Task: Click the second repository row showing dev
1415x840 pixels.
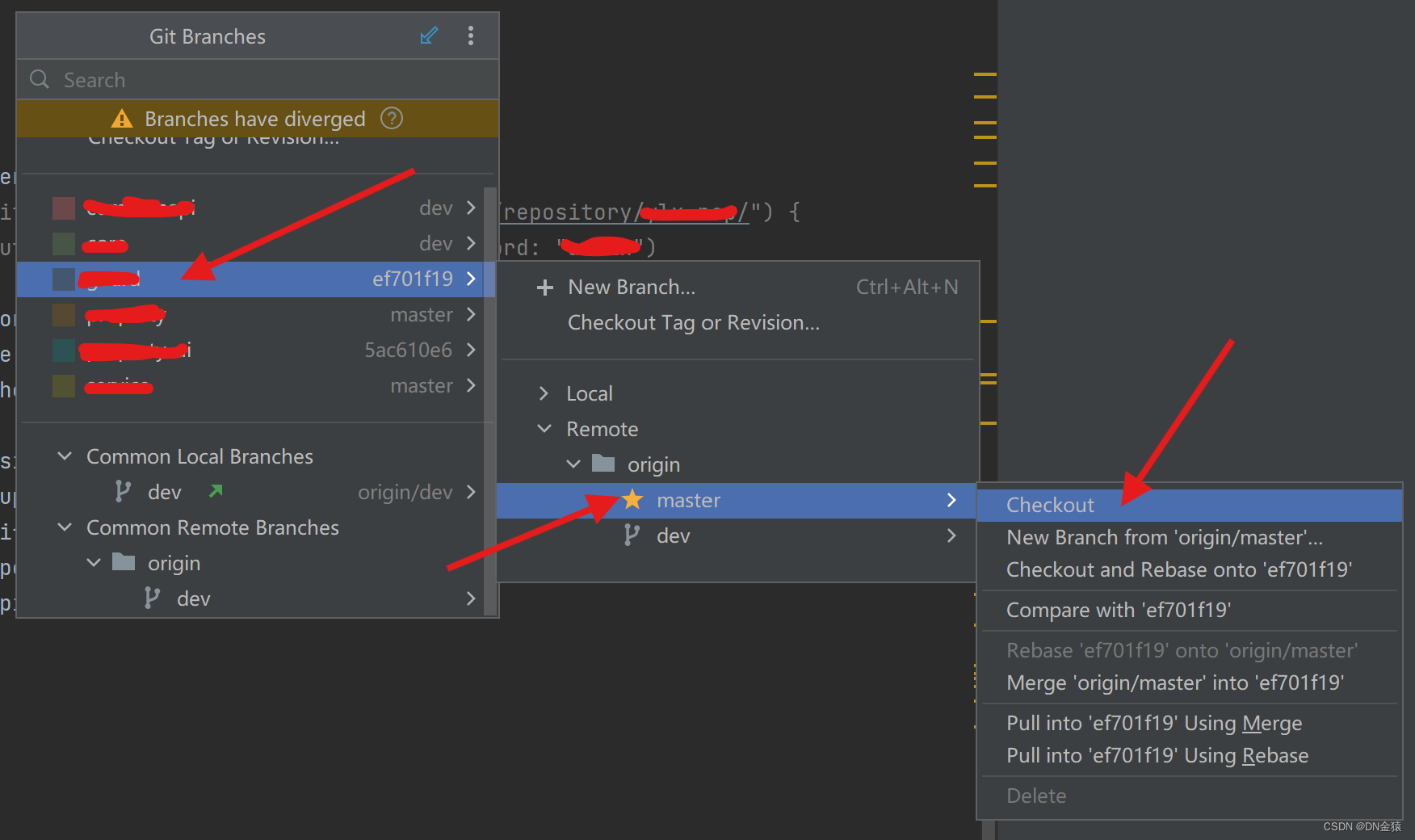Action: [x=250, y=243]
